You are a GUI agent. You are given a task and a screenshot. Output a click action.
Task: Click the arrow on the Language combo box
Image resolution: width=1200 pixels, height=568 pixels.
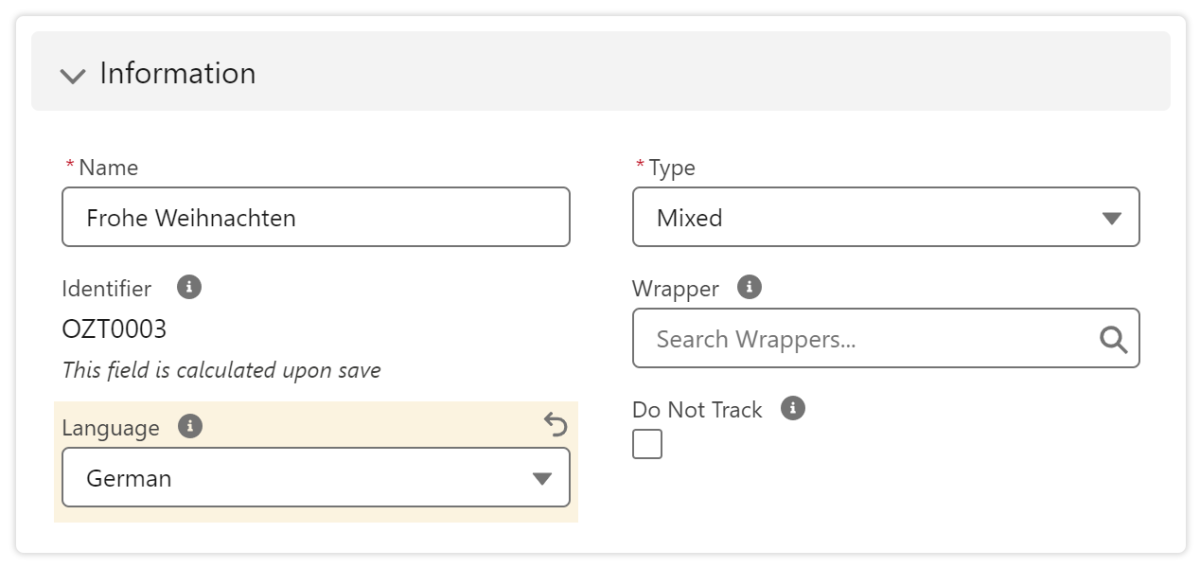tap(541, 478)
